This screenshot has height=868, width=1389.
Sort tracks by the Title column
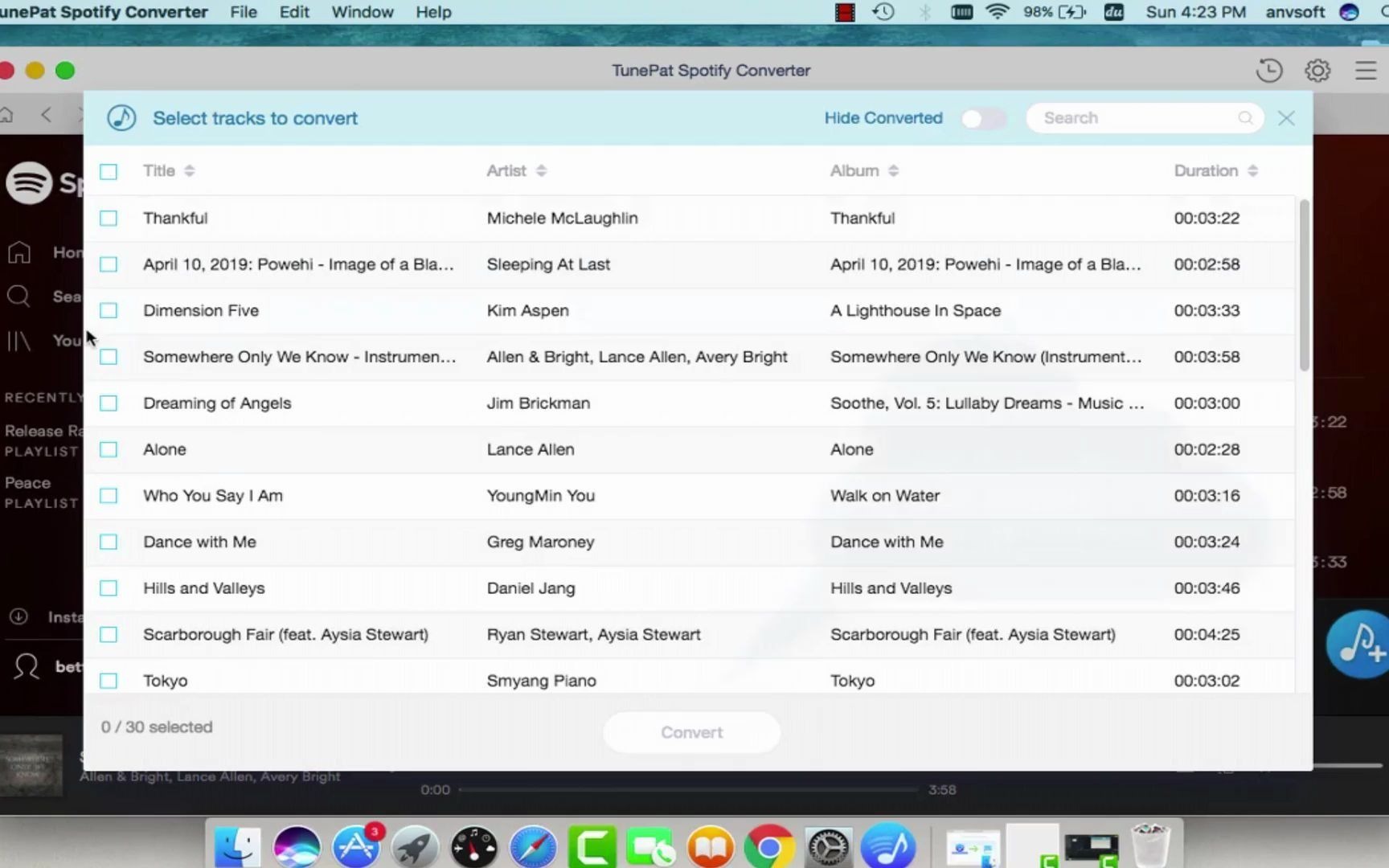pos(191,170)
